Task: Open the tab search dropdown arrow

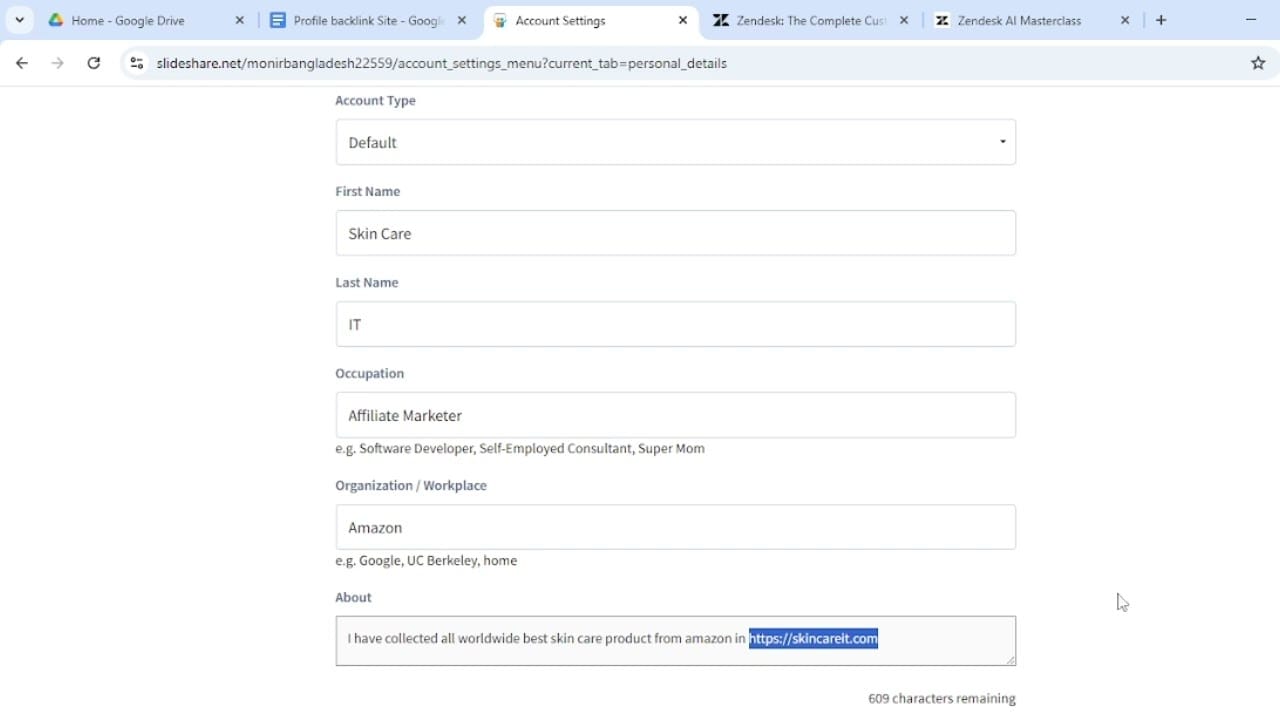Action: point(19,20)
